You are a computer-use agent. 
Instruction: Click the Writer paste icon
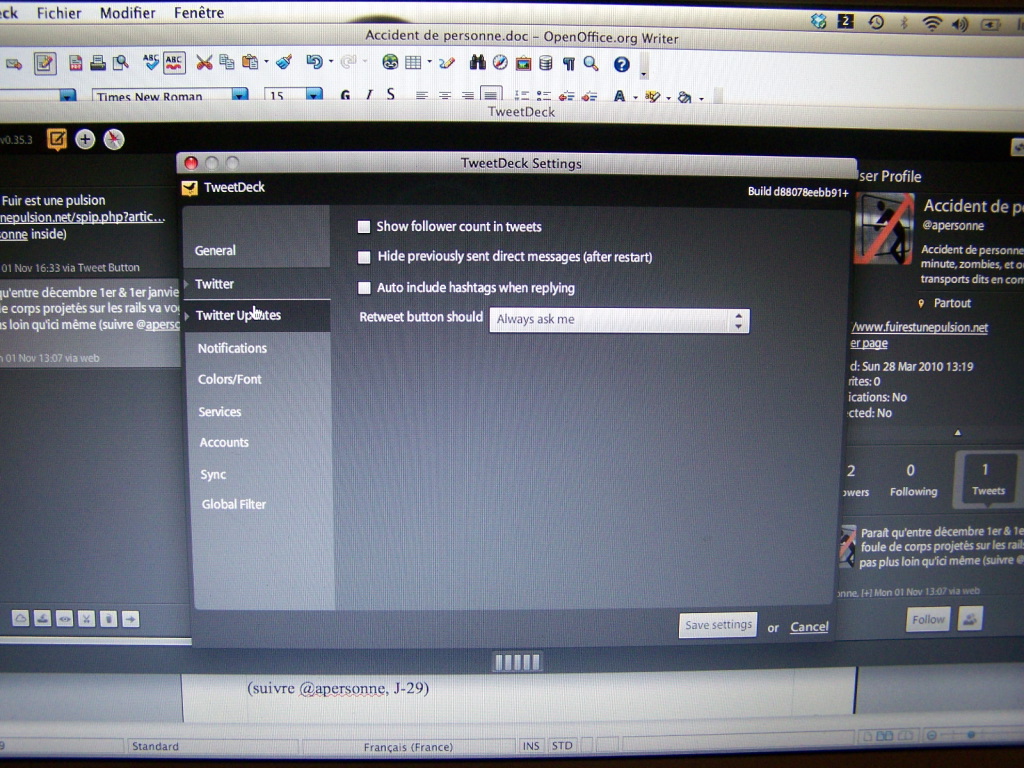coord(249,62)
